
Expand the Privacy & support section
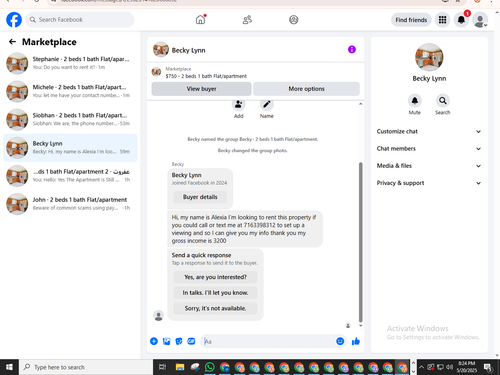click(429, 183)
